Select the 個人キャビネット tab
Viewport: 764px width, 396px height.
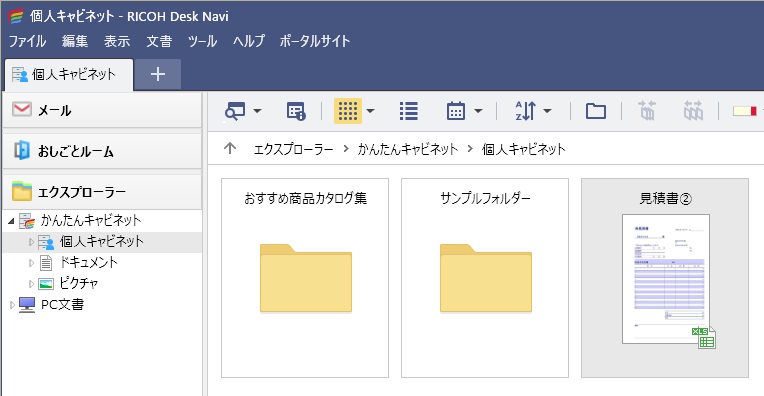coord(69,75)
